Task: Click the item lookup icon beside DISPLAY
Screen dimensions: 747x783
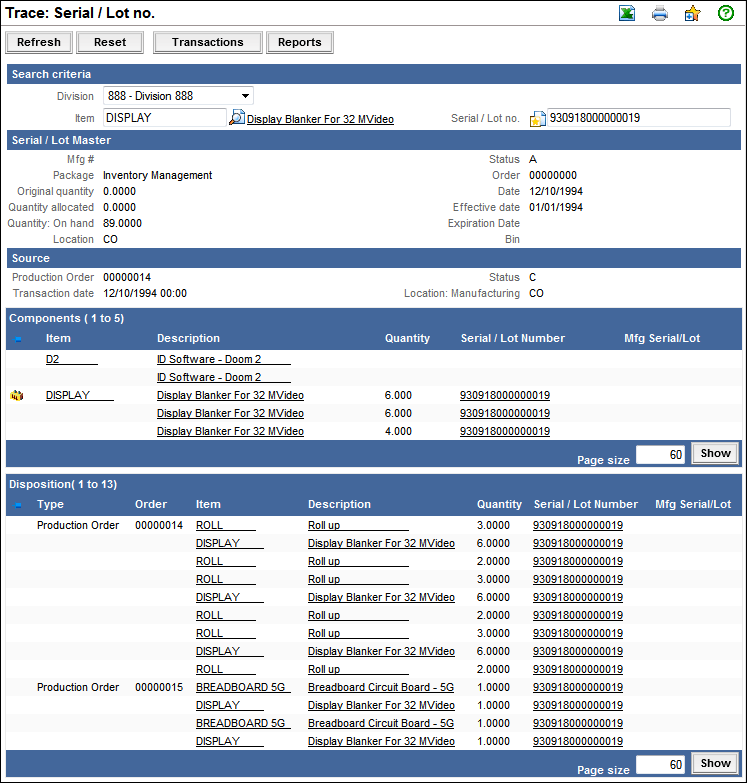Action: point(237,118)
